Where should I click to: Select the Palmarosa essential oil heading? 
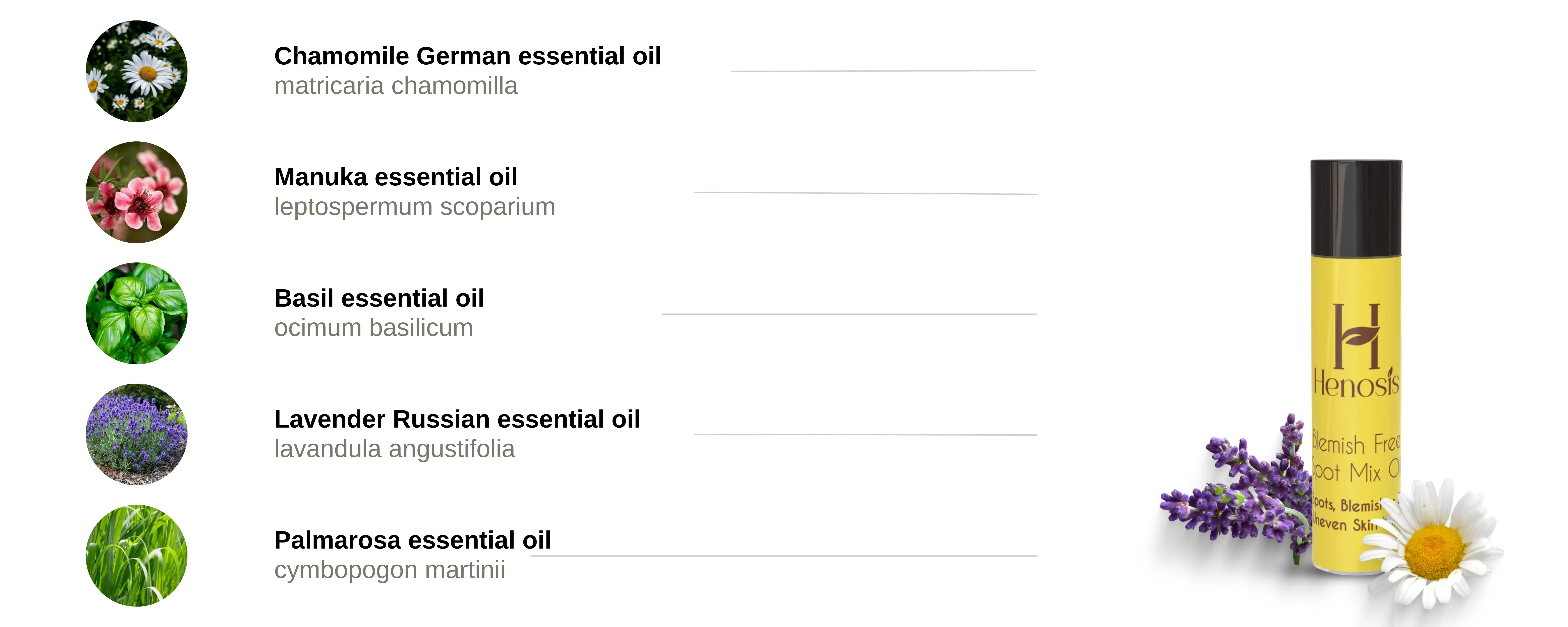pos(412,540)
